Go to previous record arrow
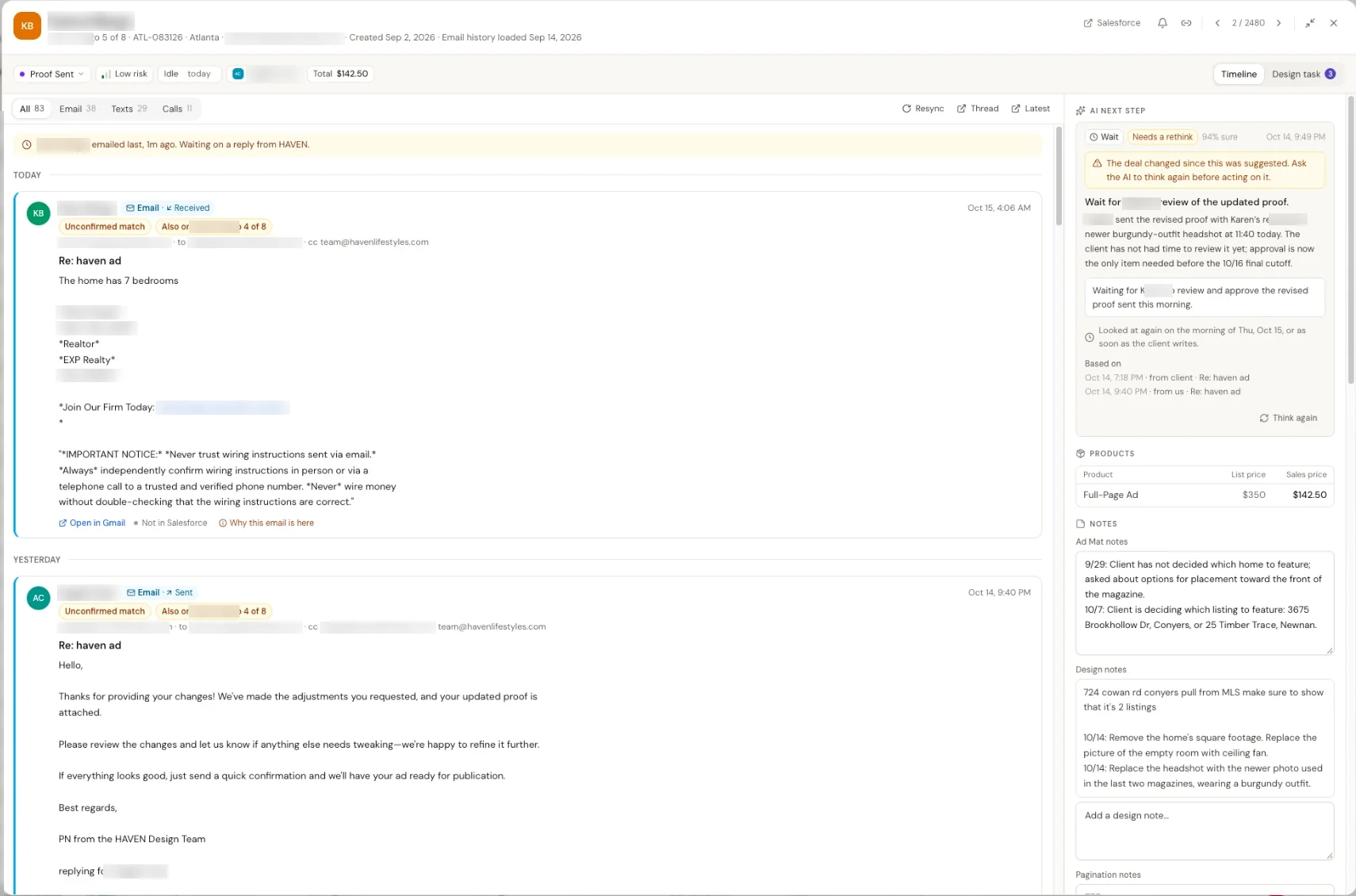Viewport: 1356px width, 896px height. (1217, 23)
